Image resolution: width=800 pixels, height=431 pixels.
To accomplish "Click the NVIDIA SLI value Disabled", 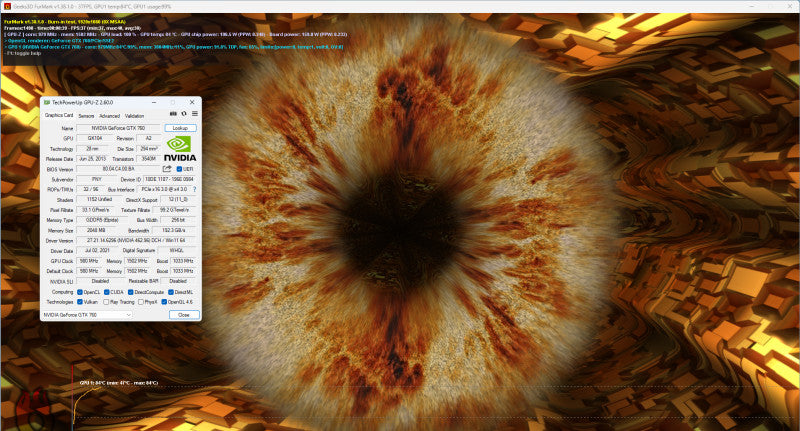I will tap(100, 281).
